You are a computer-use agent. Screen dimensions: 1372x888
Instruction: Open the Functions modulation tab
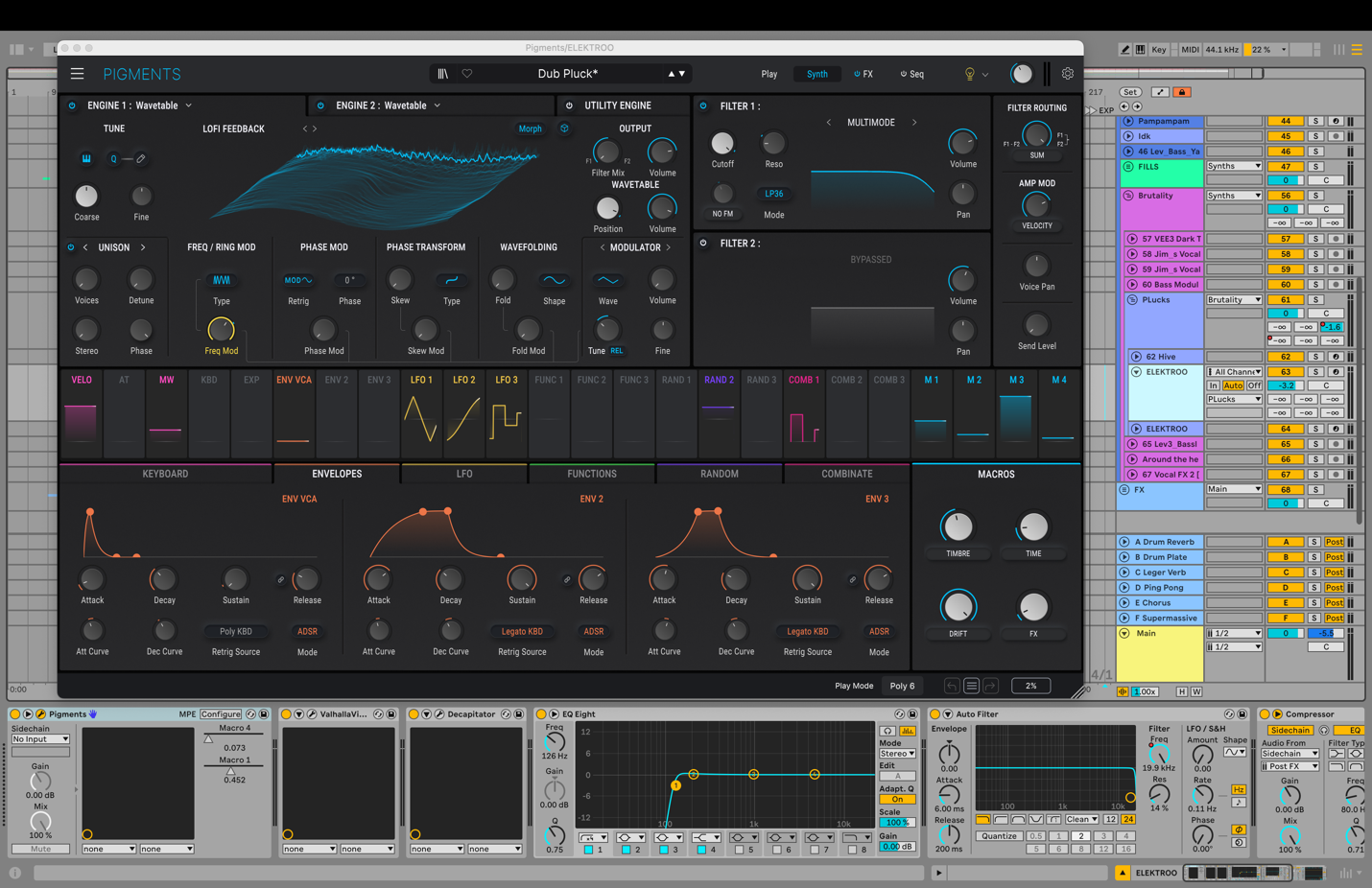pos(592,474)
